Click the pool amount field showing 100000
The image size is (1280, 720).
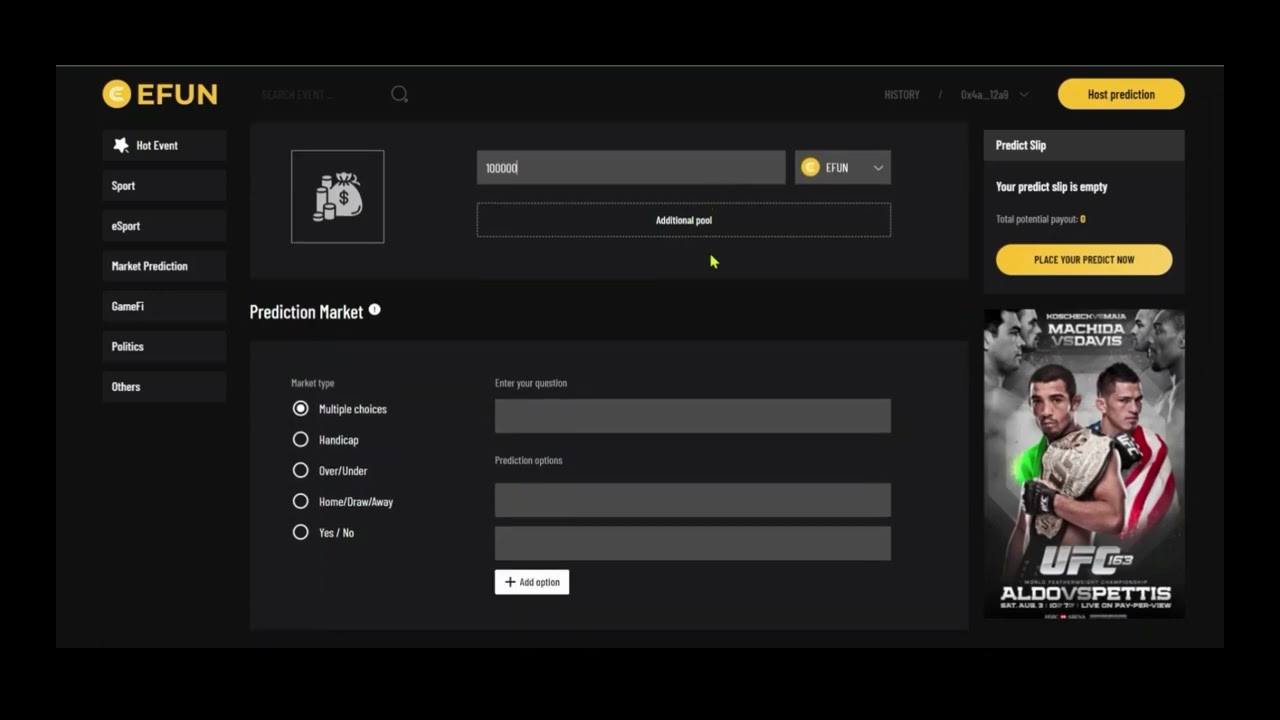[x=631, y=168]
